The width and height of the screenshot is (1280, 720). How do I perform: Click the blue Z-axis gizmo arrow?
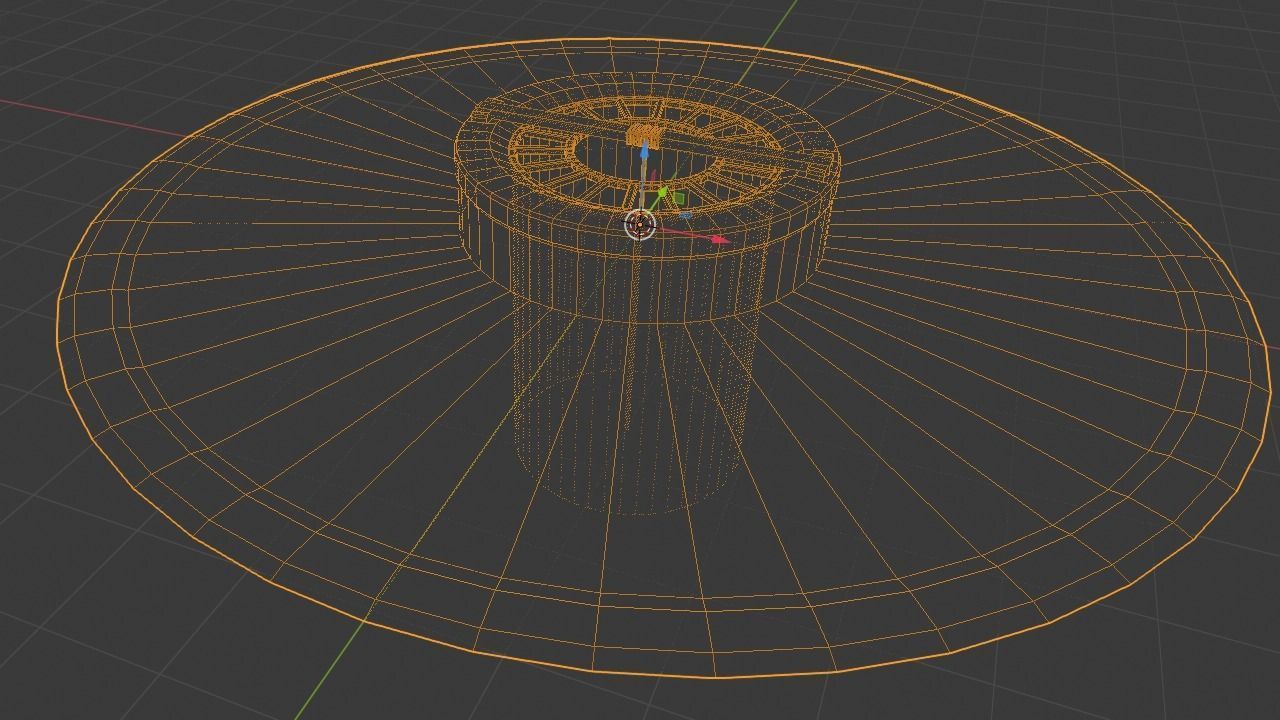coord(644,151)
